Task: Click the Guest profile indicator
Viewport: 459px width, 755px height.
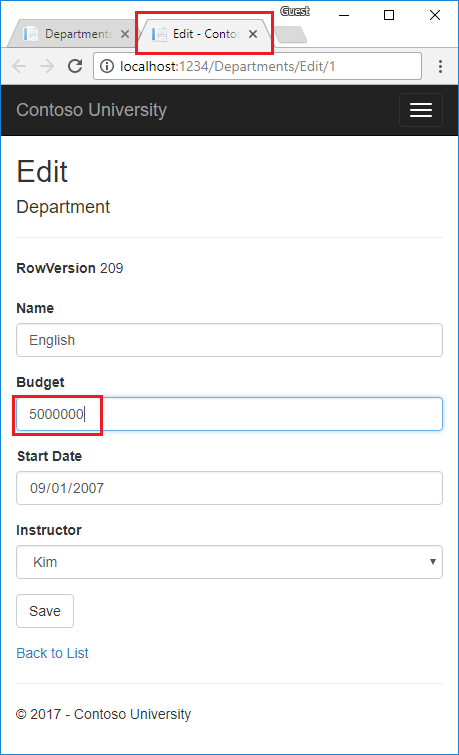Action: 295,11
